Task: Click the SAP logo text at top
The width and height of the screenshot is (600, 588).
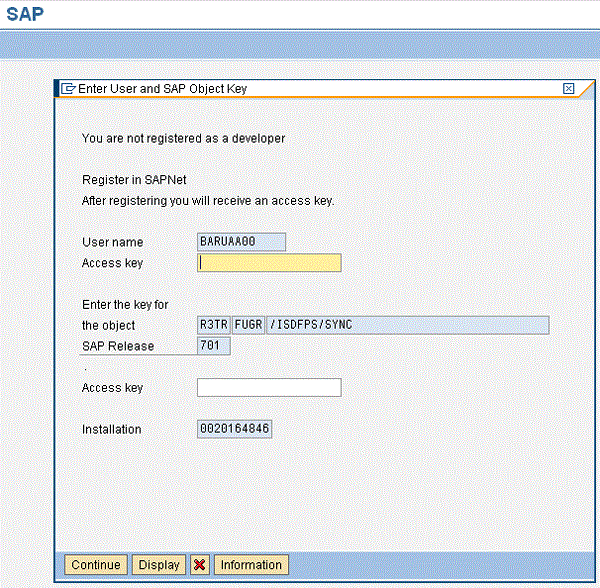Action: [x=25, y=15]
